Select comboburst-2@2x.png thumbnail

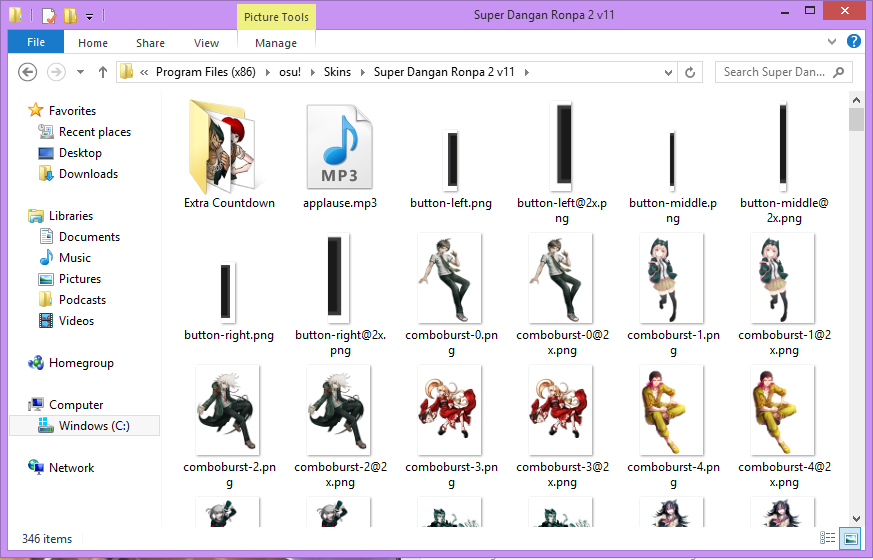tap(339, 410)
